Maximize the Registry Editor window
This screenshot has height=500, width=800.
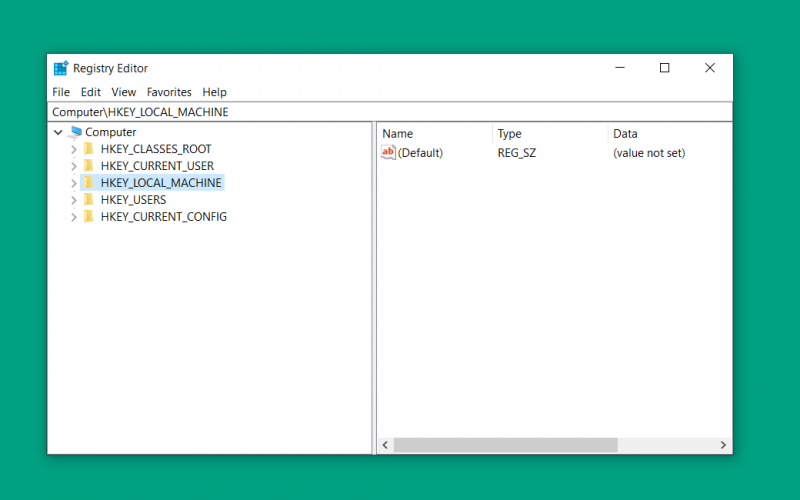point(664,68)
